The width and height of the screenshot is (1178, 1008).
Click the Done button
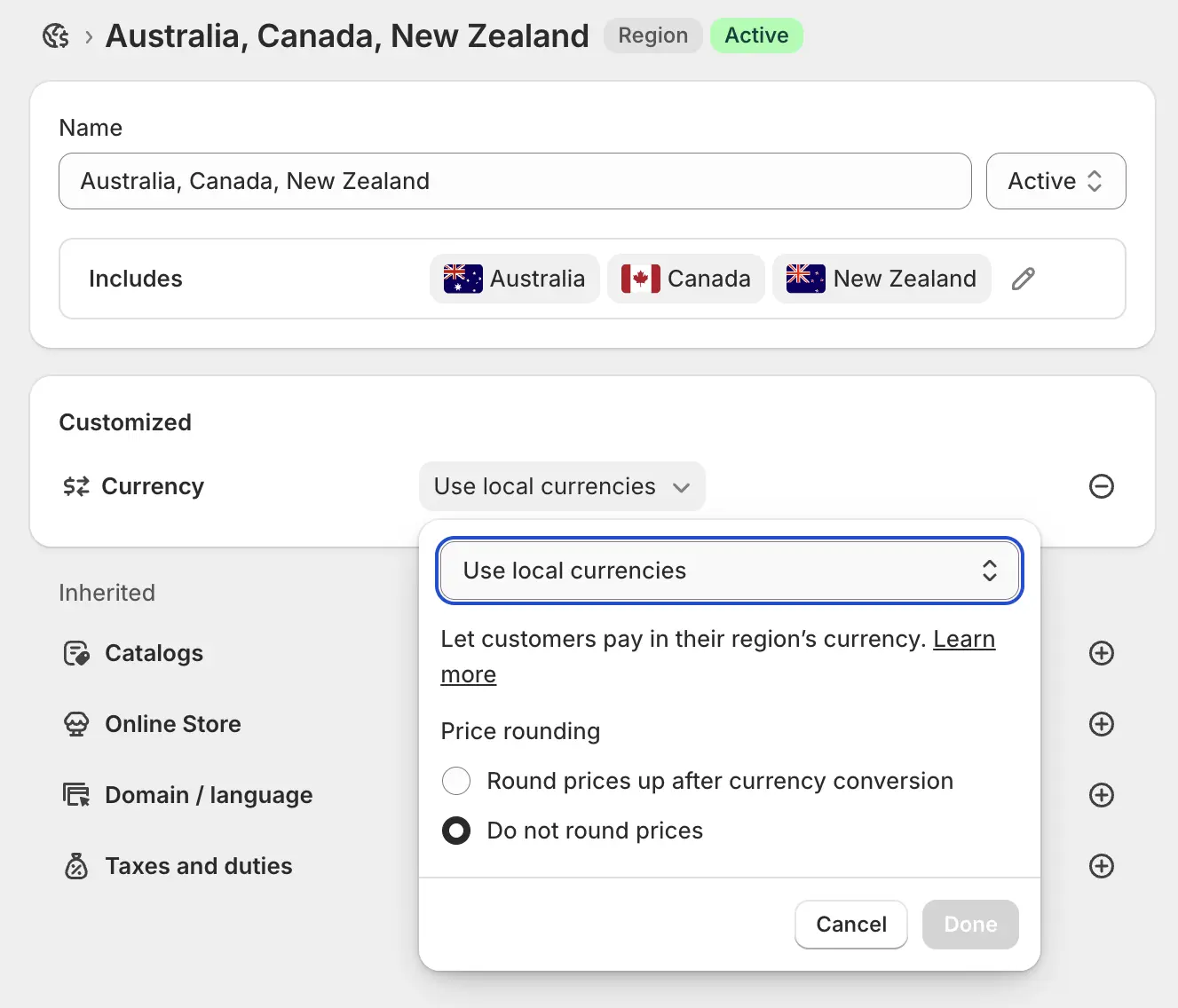coord(969,924)
